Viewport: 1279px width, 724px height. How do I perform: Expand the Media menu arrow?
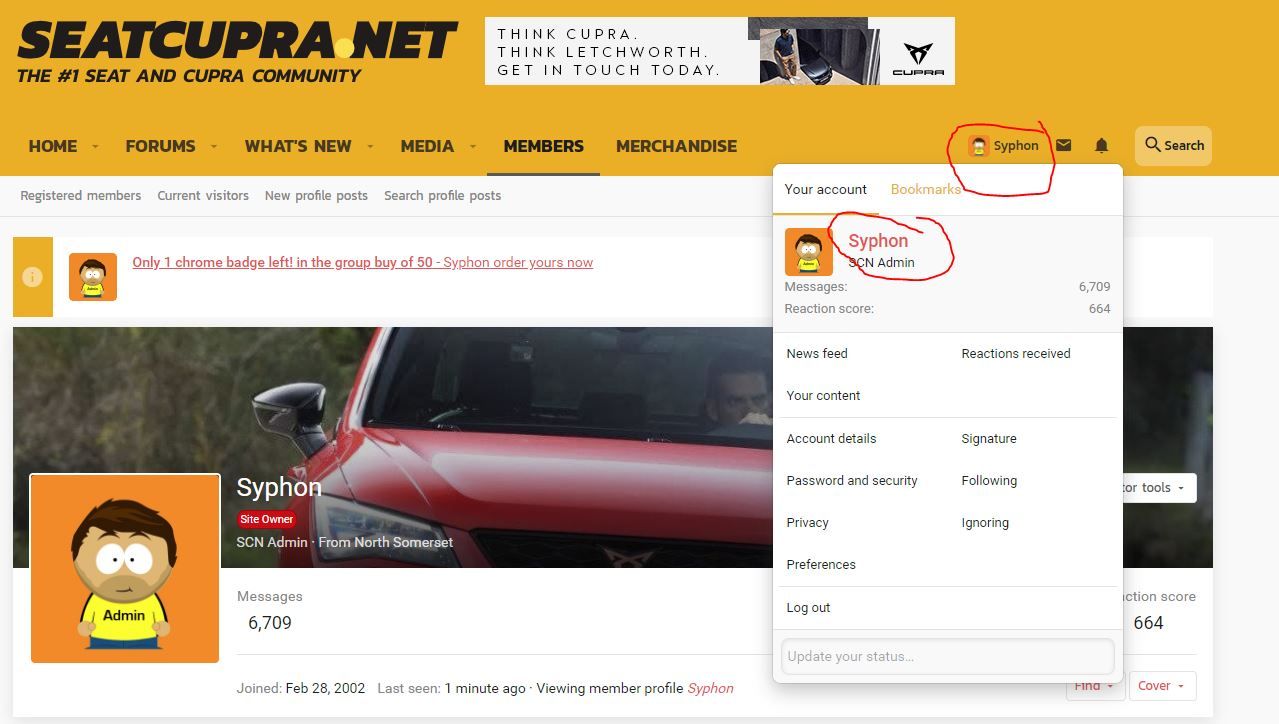point(473,147)
